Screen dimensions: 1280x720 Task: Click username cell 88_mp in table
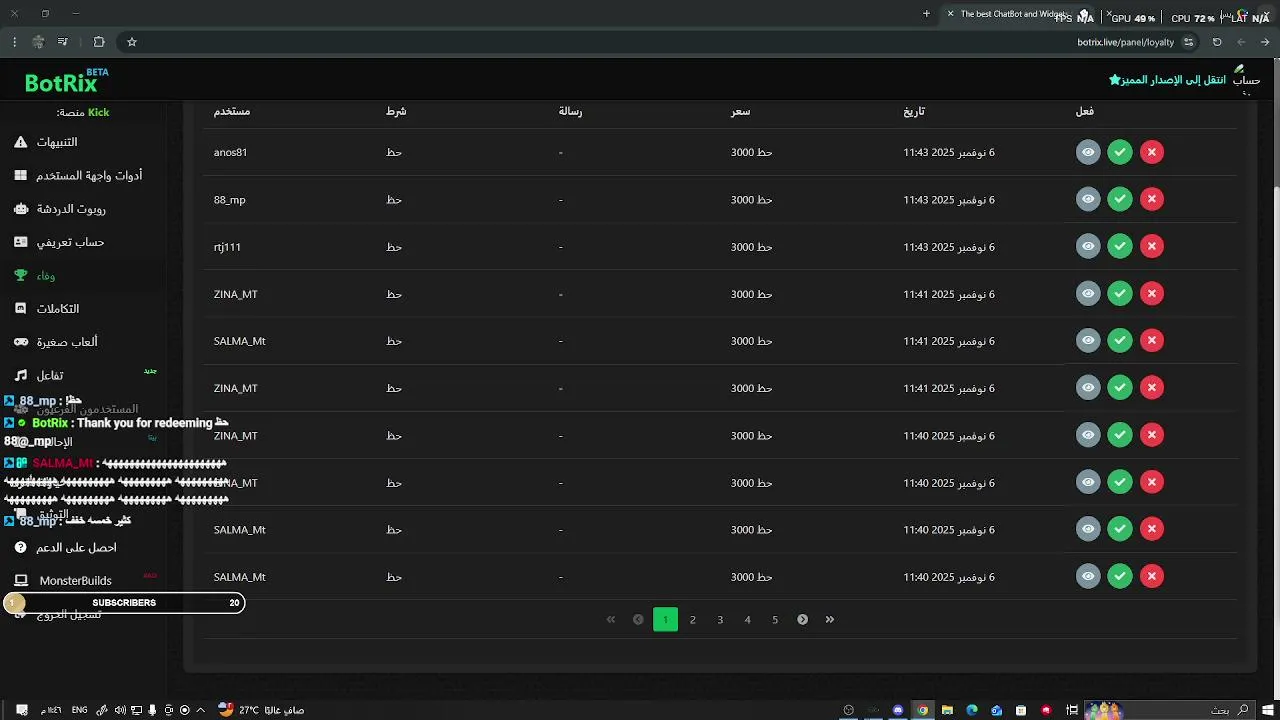[x=229, y=200]
